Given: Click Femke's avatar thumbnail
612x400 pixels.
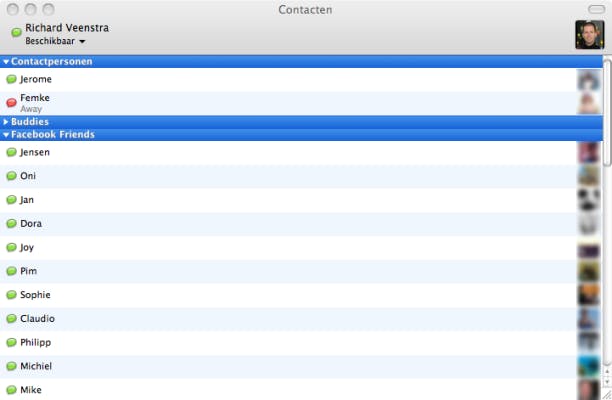Looking at the screenshot, I should tap(589, 103).
